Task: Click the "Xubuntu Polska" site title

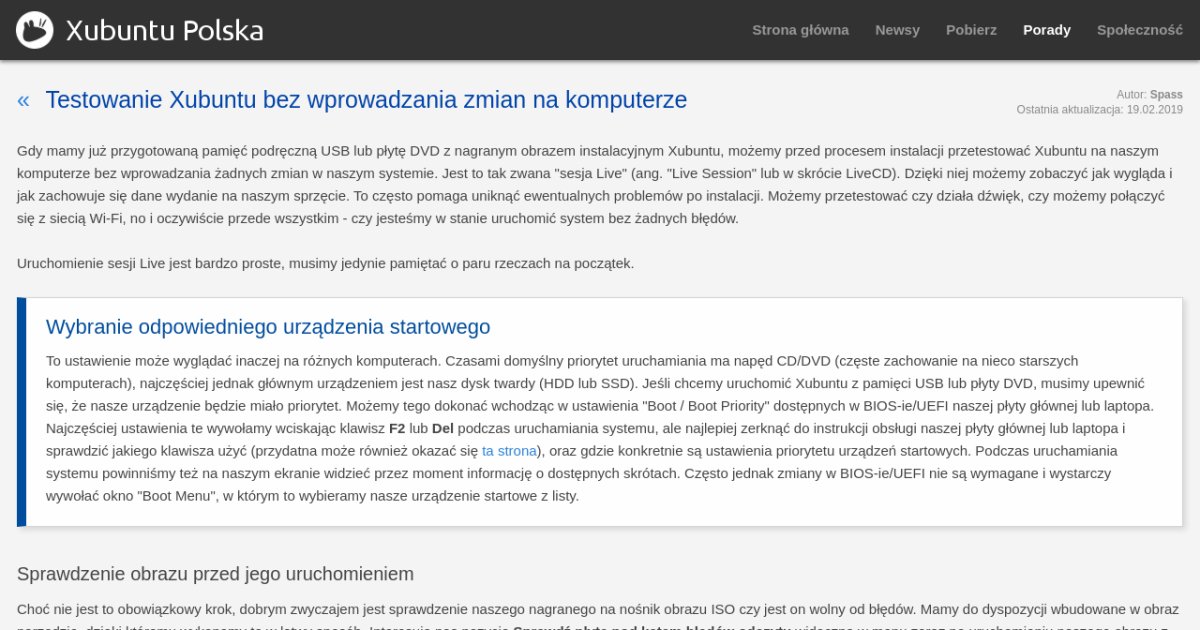Action: pyautogui.click(x=164, y=30)
